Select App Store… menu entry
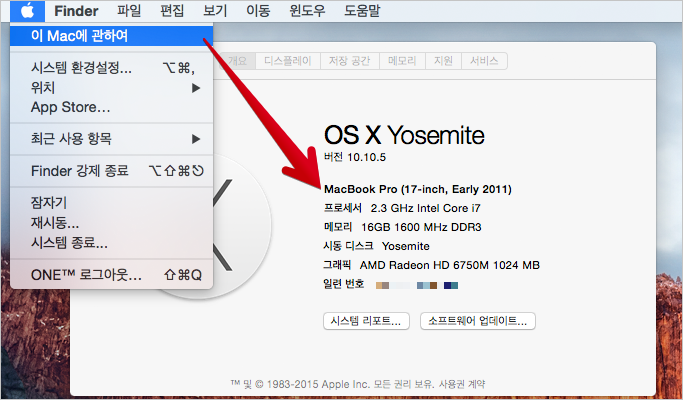 click(x=112, y=107)
